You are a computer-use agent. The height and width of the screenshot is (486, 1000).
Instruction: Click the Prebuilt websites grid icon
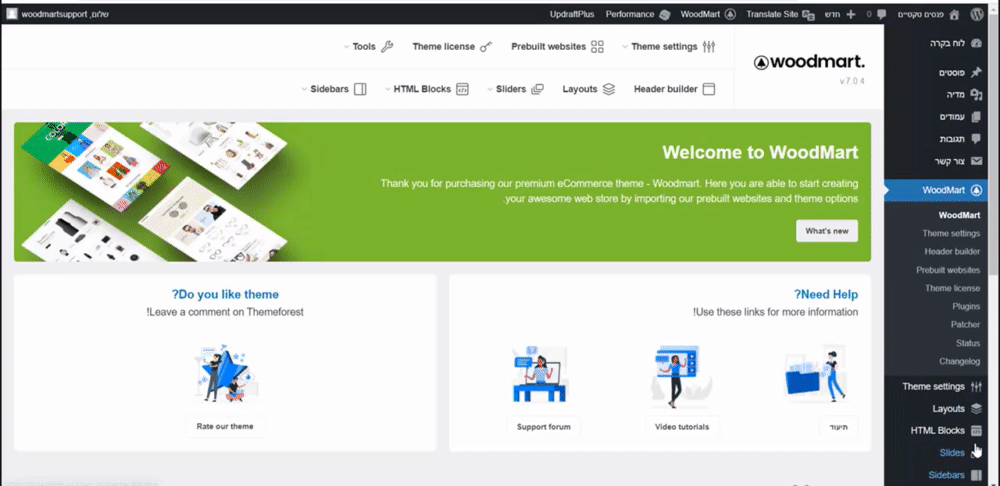point(597,47)
